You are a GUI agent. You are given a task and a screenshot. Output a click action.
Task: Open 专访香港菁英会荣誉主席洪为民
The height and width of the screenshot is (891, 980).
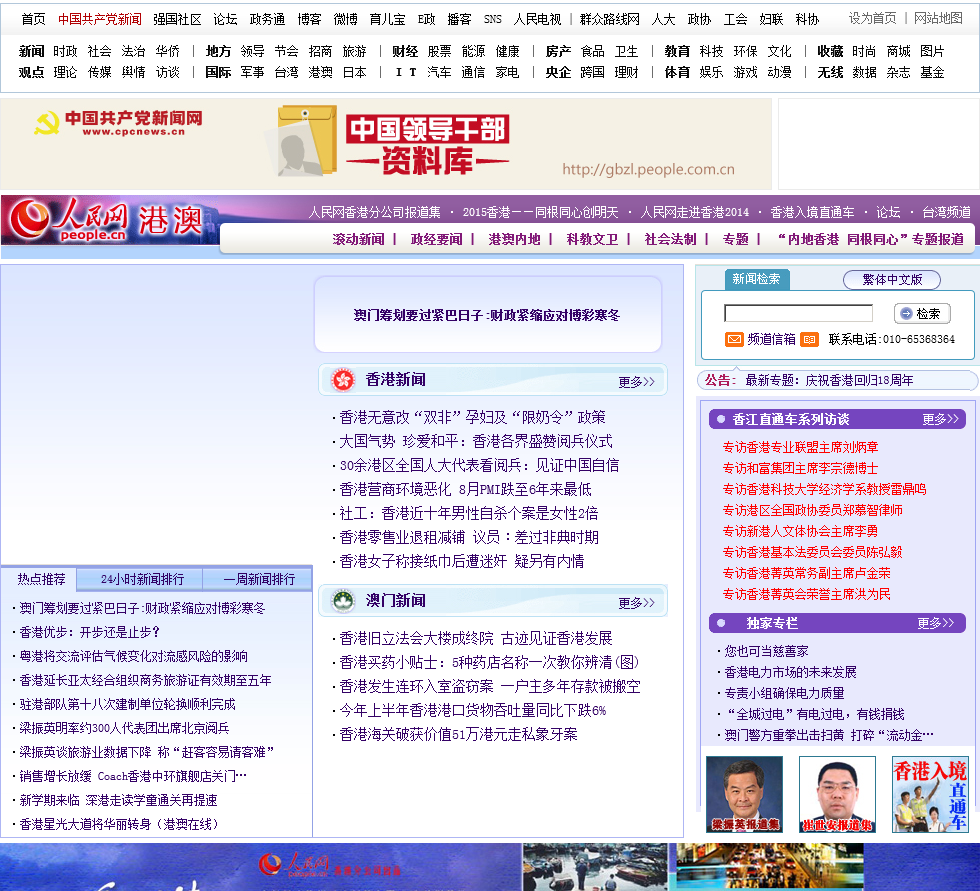(x=806, y=594)
